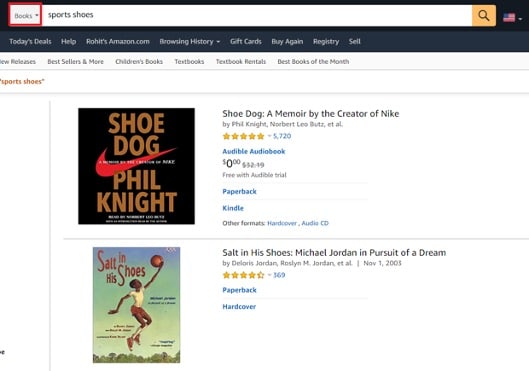Select the Textbooks subnav tab
The width and height of the screenshot is (529, 371).
(x=189, y=62)
